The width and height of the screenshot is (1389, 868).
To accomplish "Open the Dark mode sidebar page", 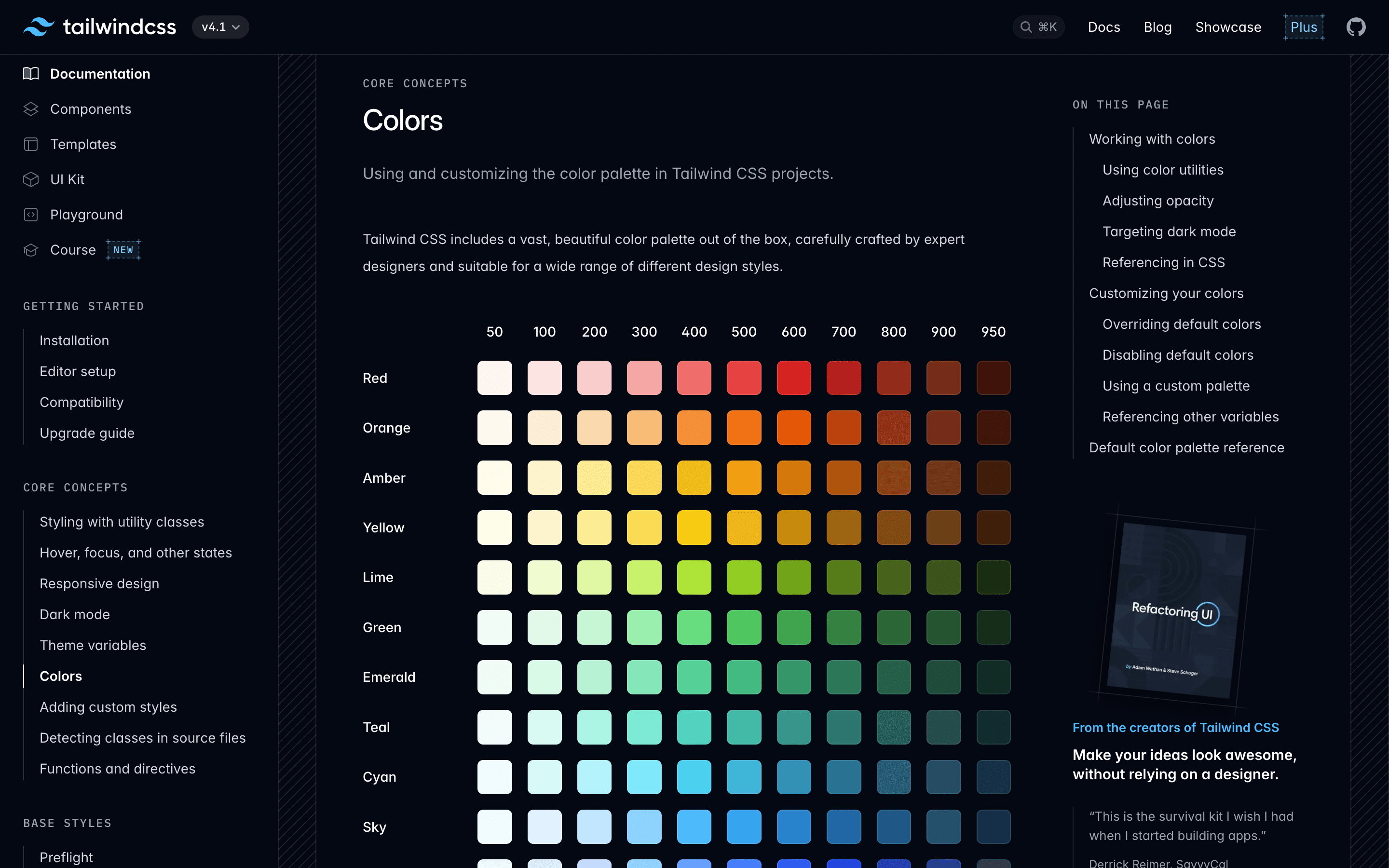I will tap(75, 614).
